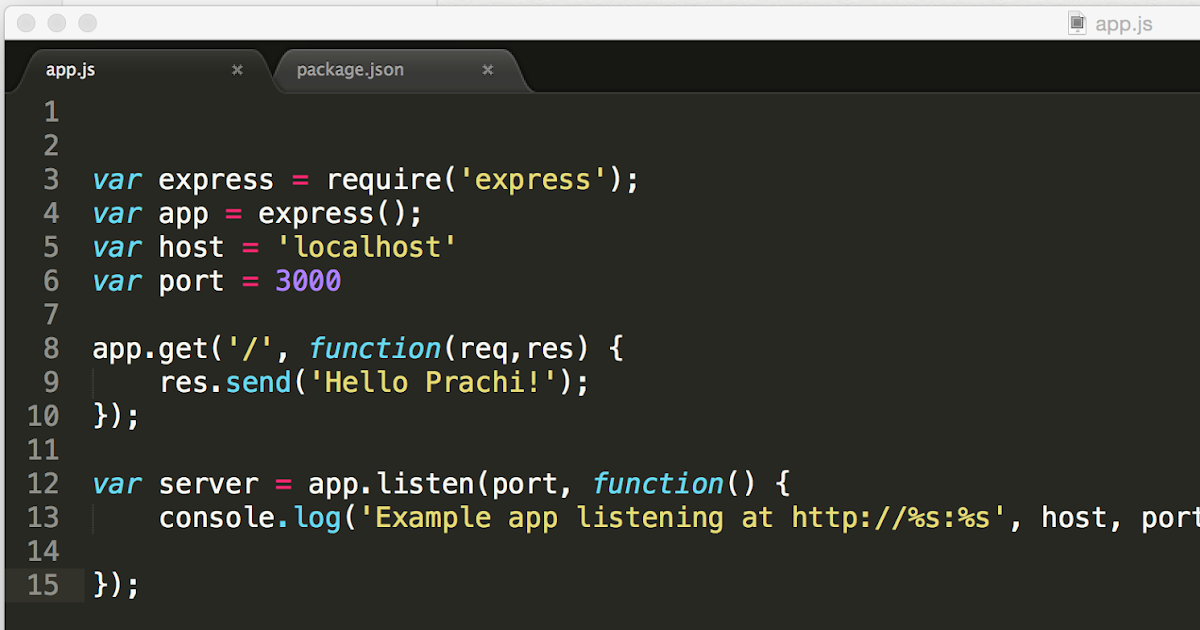Click the third window zoom button
Image resolution: width=1200 pixels, height=630 pixels.
[87, 22]
